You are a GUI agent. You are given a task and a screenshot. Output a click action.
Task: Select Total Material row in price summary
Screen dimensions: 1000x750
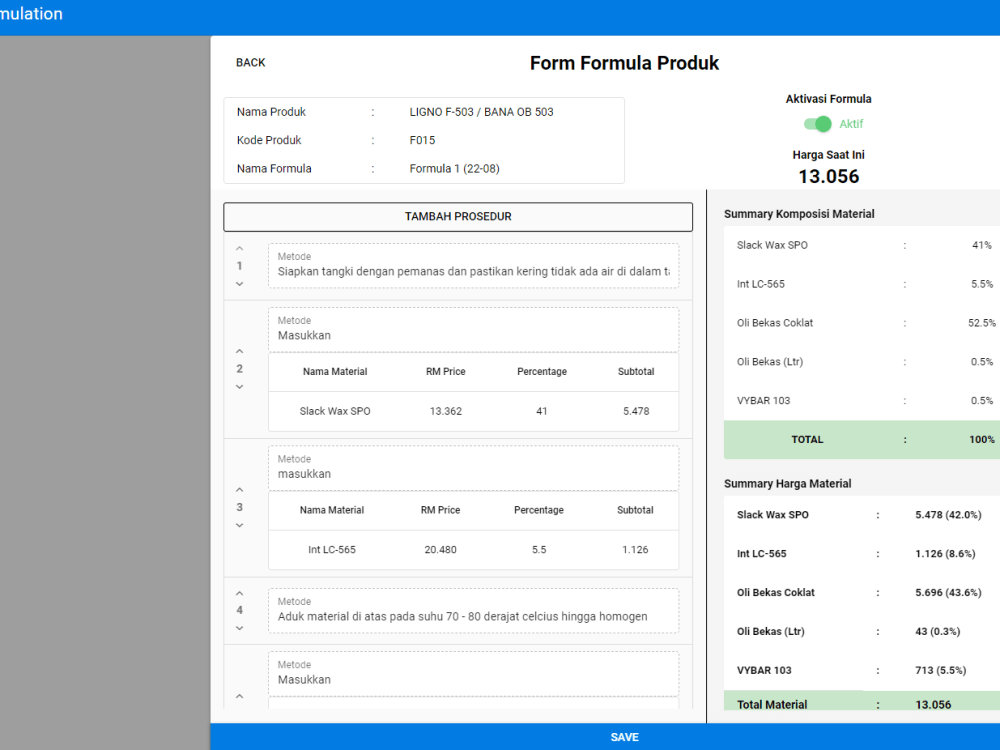click(862, 701)
